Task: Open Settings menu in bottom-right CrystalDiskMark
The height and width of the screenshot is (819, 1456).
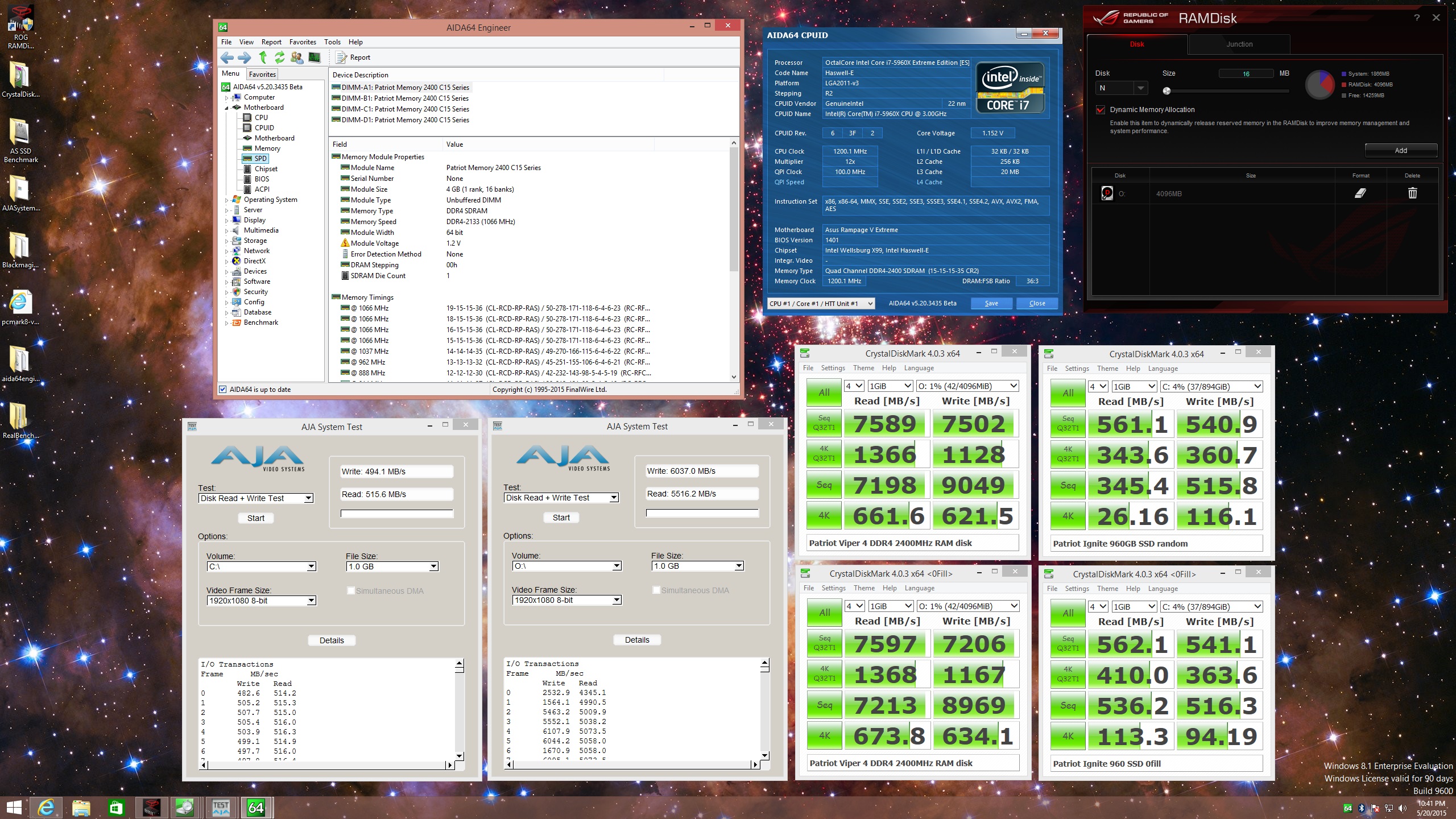Action: pos(1077,589)
